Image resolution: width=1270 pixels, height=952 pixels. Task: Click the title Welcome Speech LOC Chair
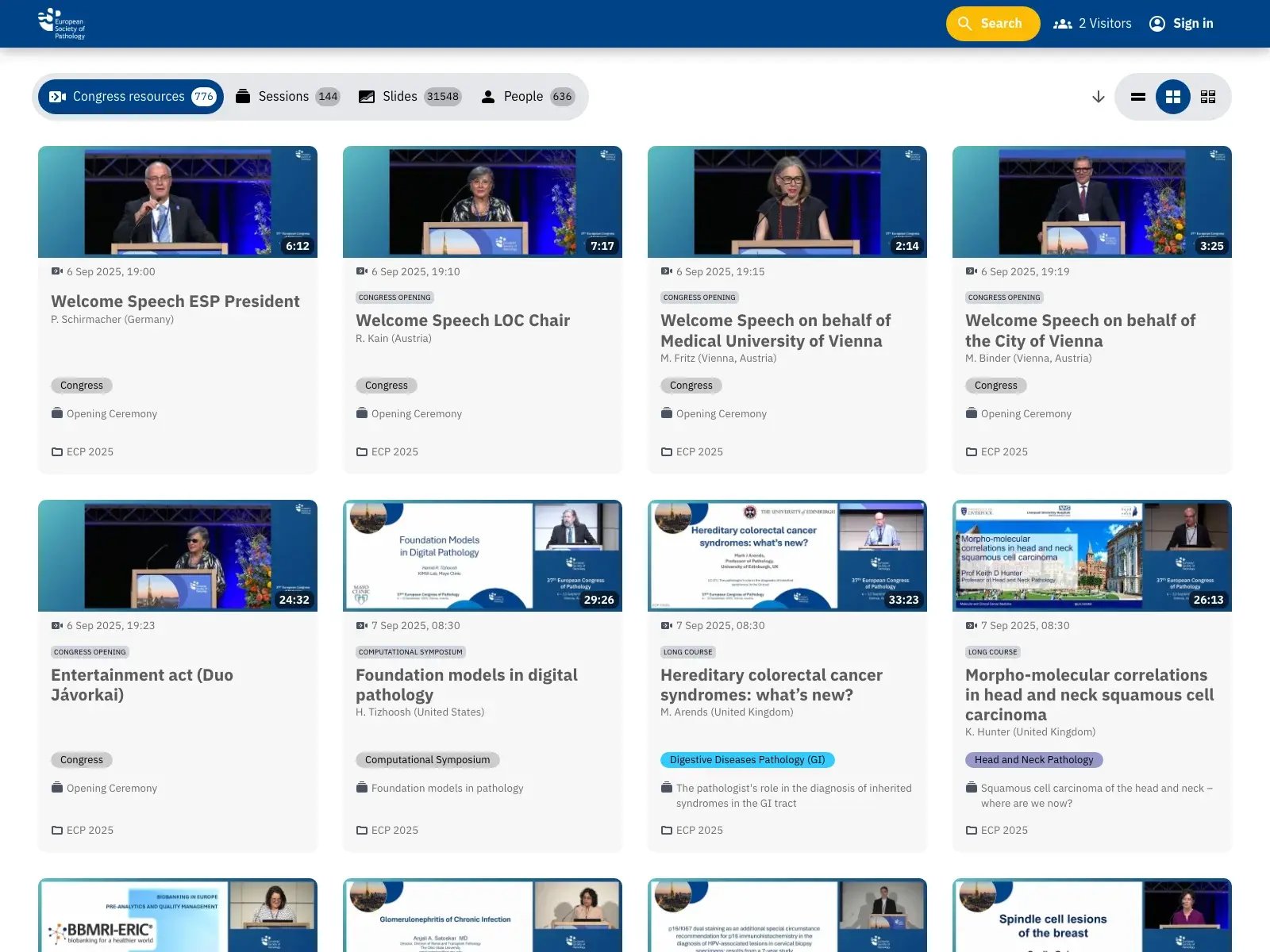click(x=463, y=321)
